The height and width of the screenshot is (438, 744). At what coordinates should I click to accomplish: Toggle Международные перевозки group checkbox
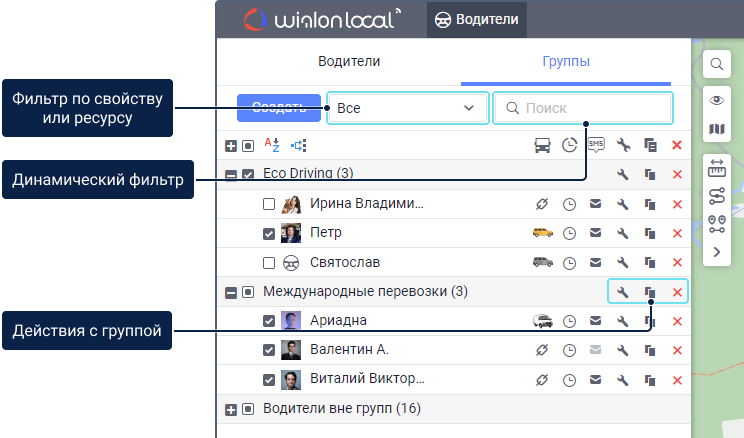click(x=248, y=292)
